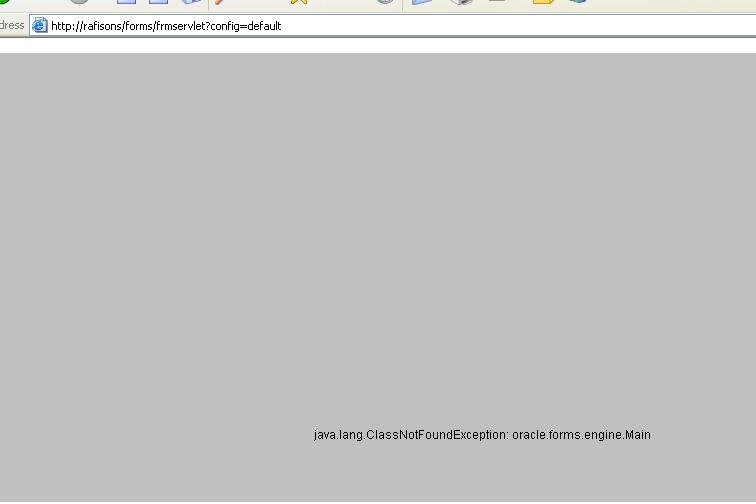Click the page icon beside the URL

pos(40,26)
